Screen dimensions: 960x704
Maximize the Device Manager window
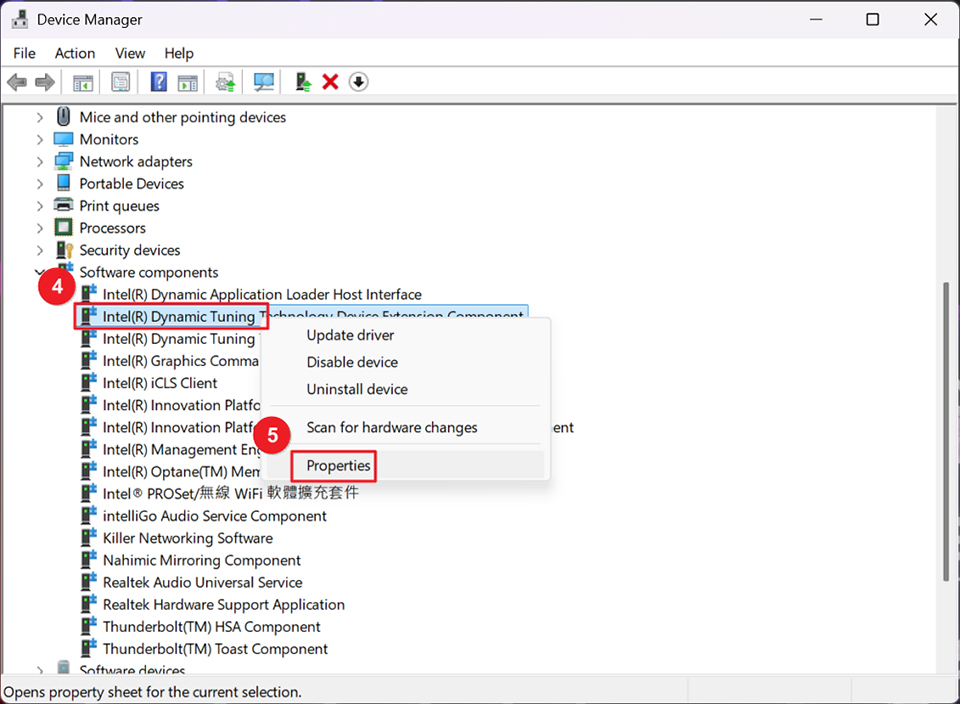pyautogui.click(x=872, y=20)
